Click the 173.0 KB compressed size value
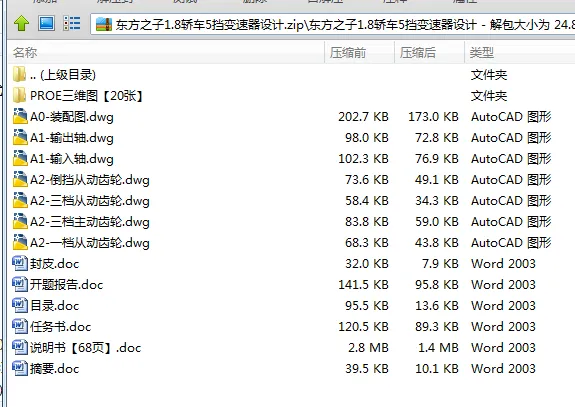 coord(433,117)
